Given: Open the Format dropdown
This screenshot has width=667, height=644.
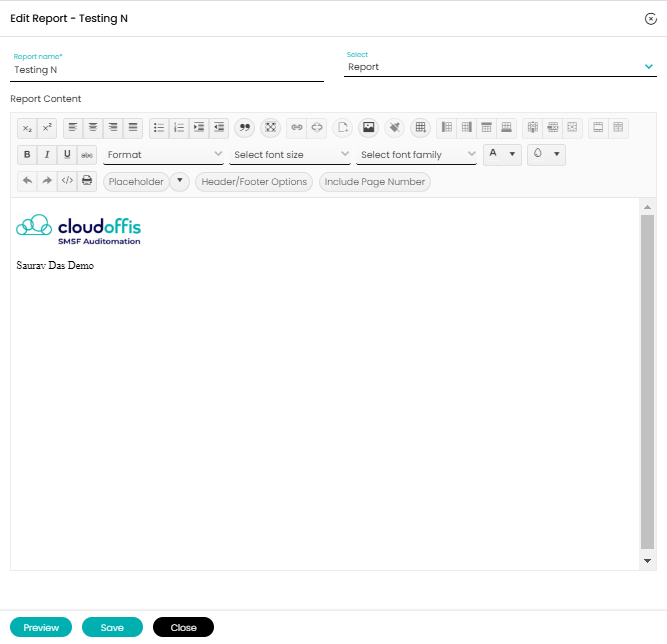Looking at the screenshot, I should coord(164,155).
